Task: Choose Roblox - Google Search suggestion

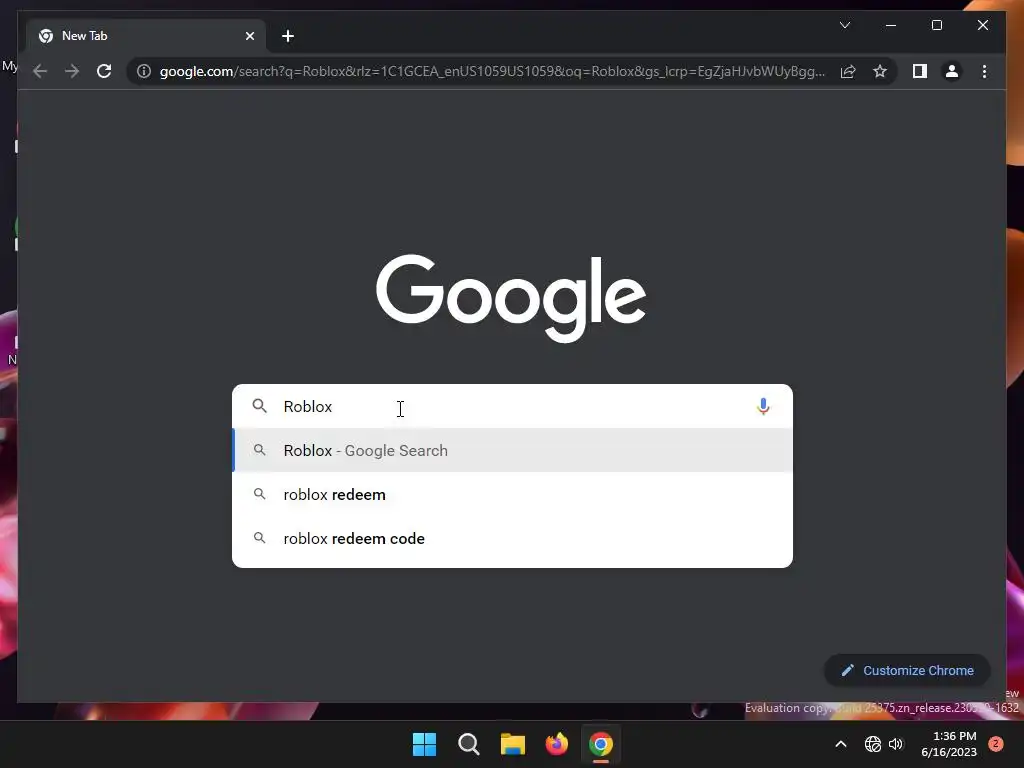Action: [512, 451]
